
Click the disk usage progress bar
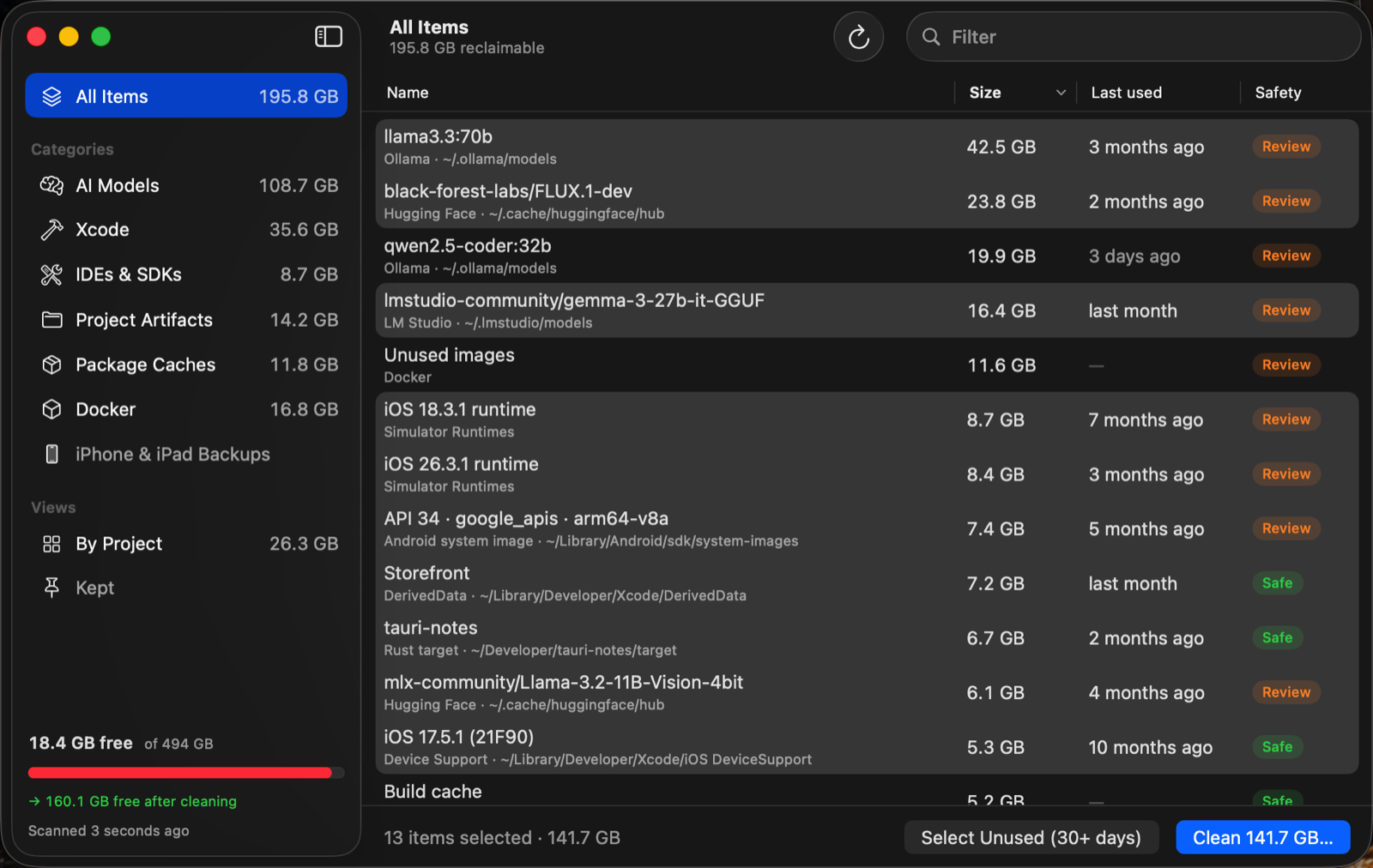pos(186,773)
